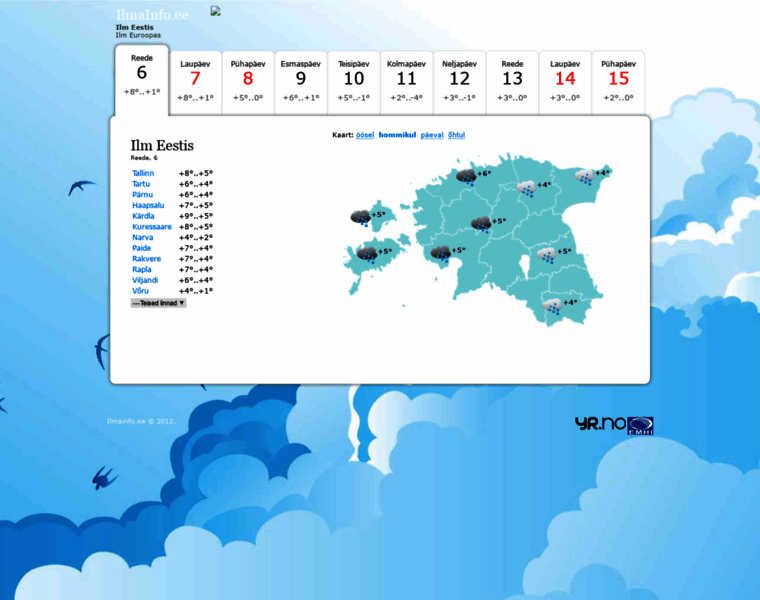Open Kärdla weather forecast

[x=143, y=216]
